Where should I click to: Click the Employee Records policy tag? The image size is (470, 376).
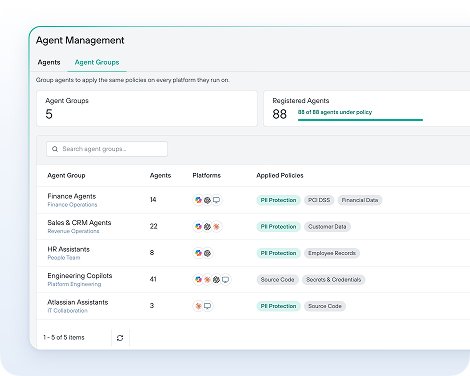[332, 253]
